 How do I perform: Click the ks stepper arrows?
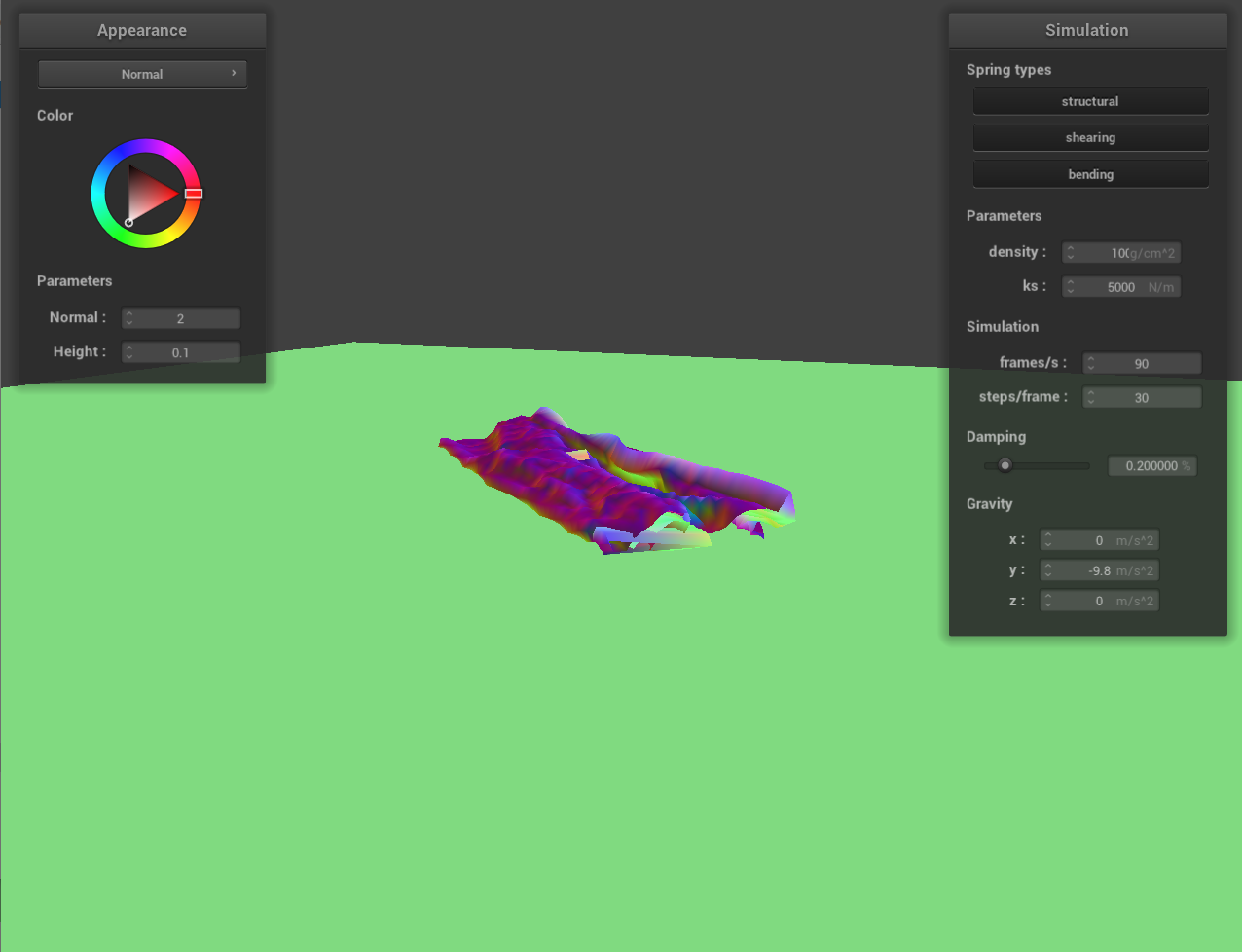point(1071,287)
